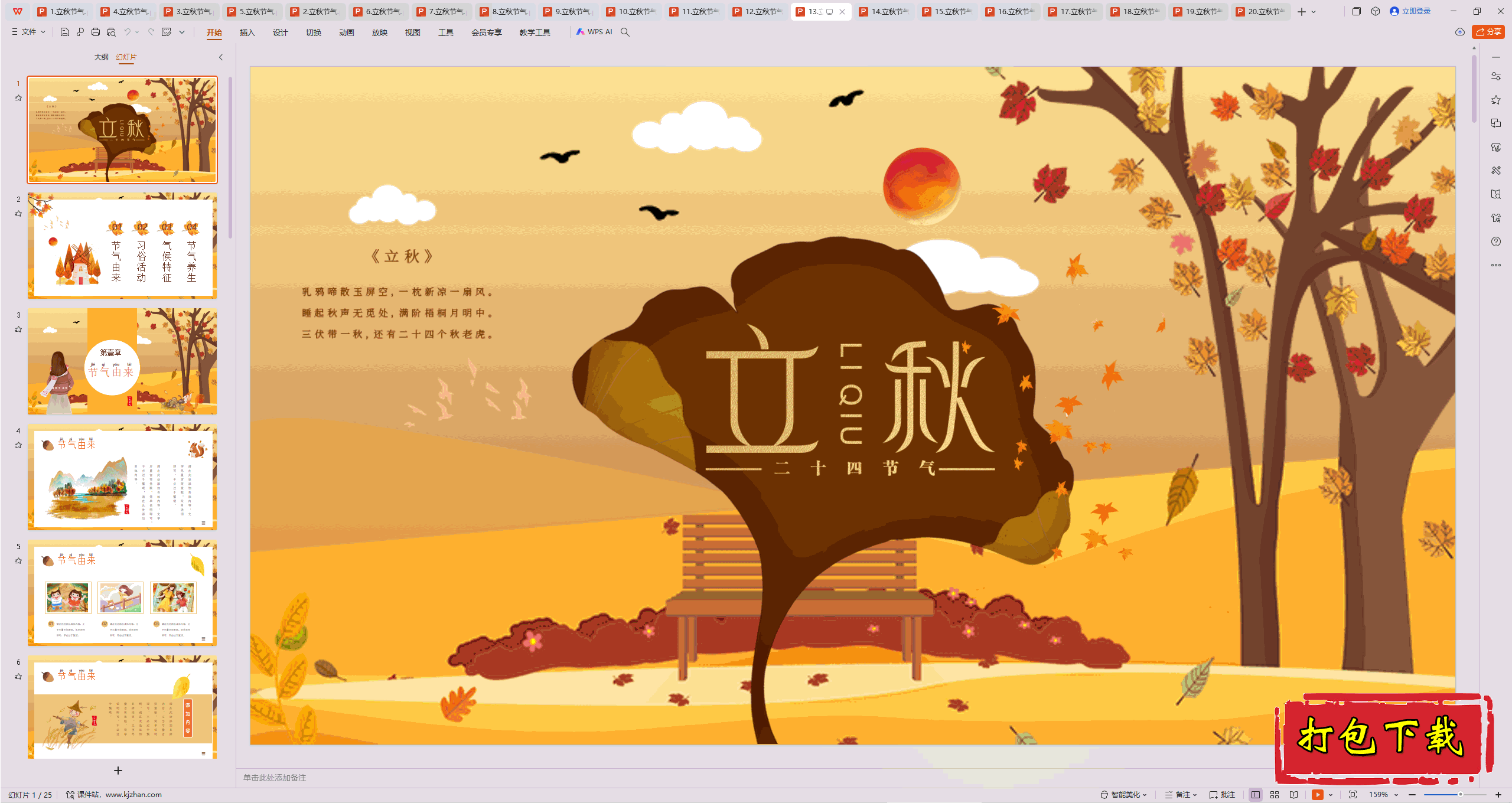Viewport: 1512px width, 803px height.
Task: Click the fit slide to window icon
Action: click(1353, 795)
